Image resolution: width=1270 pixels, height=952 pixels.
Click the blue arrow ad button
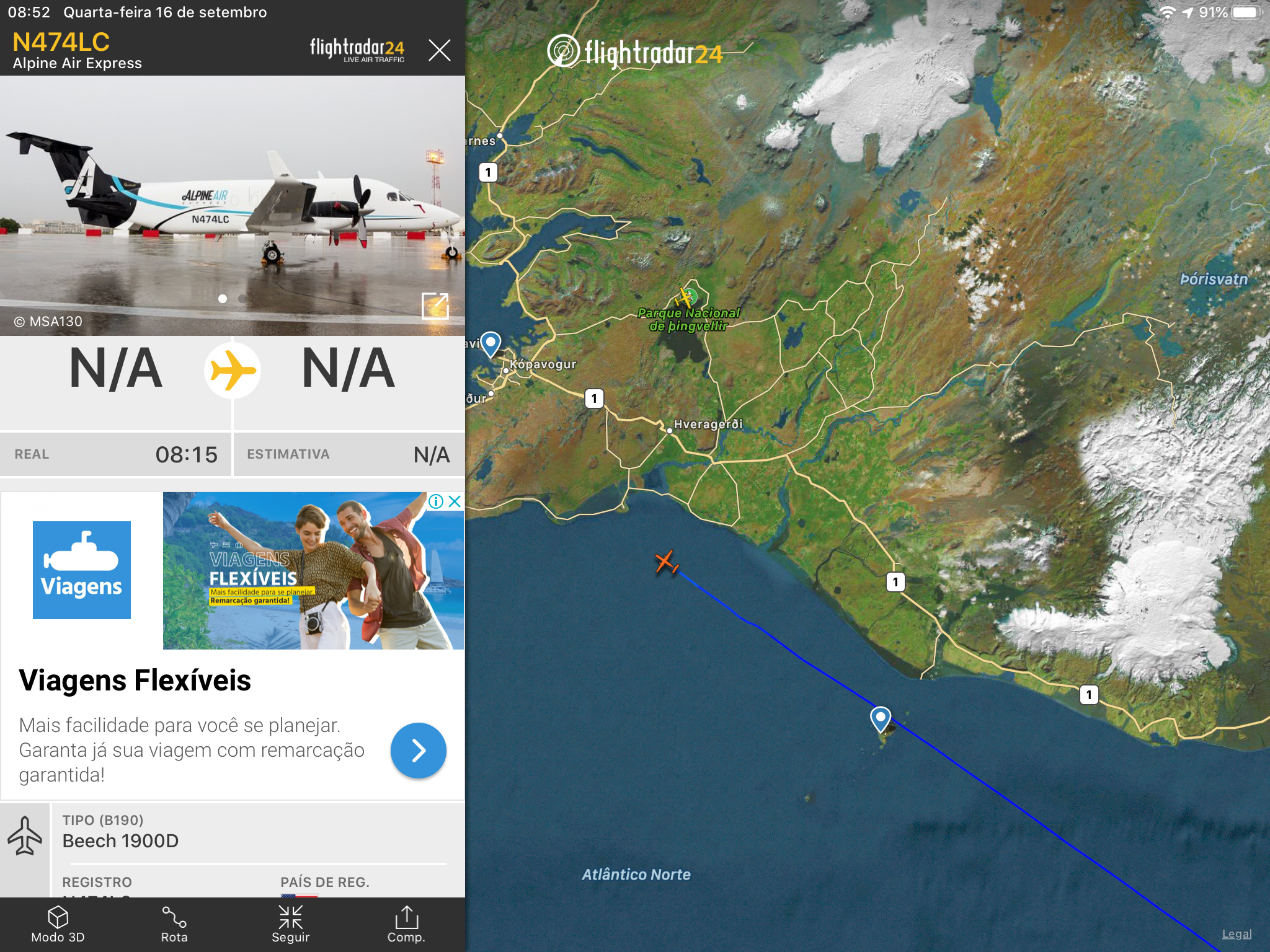click(x=418, y=750)
